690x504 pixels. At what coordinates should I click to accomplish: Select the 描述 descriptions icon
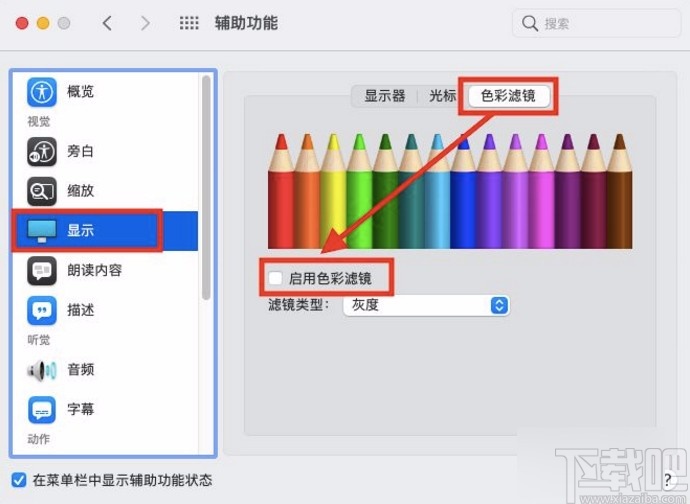pyautogui.click(x=42, y=310)
